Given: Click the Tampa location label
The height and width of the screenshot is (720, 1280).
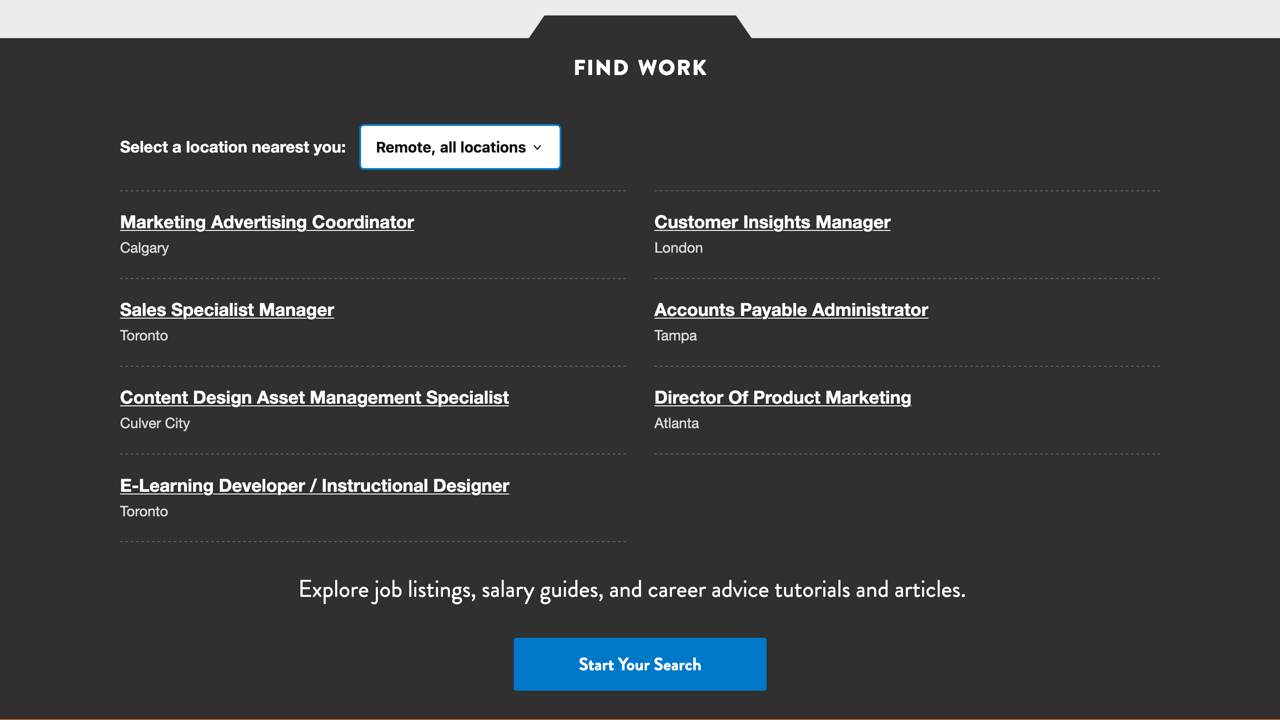Looking at the screenshot, I should coord(675,335).
